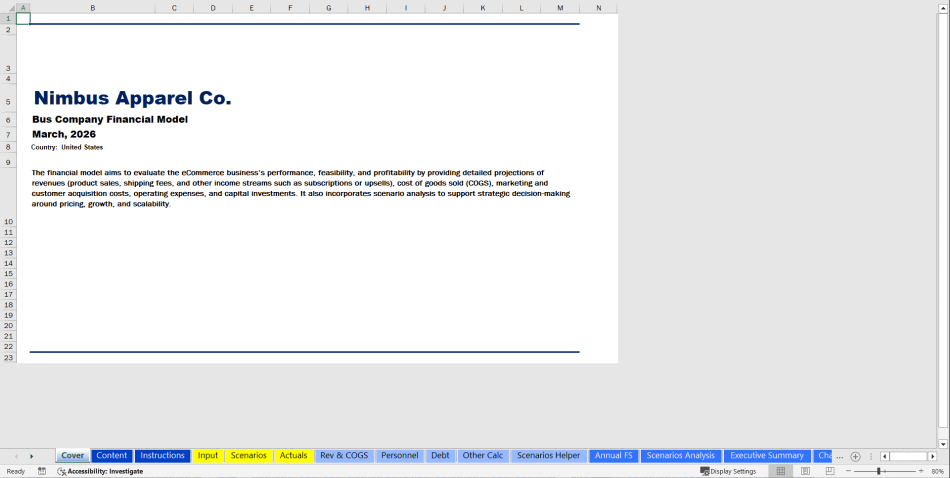
Task: Add a new sheet with plus icon
Action: pos(855,456)
